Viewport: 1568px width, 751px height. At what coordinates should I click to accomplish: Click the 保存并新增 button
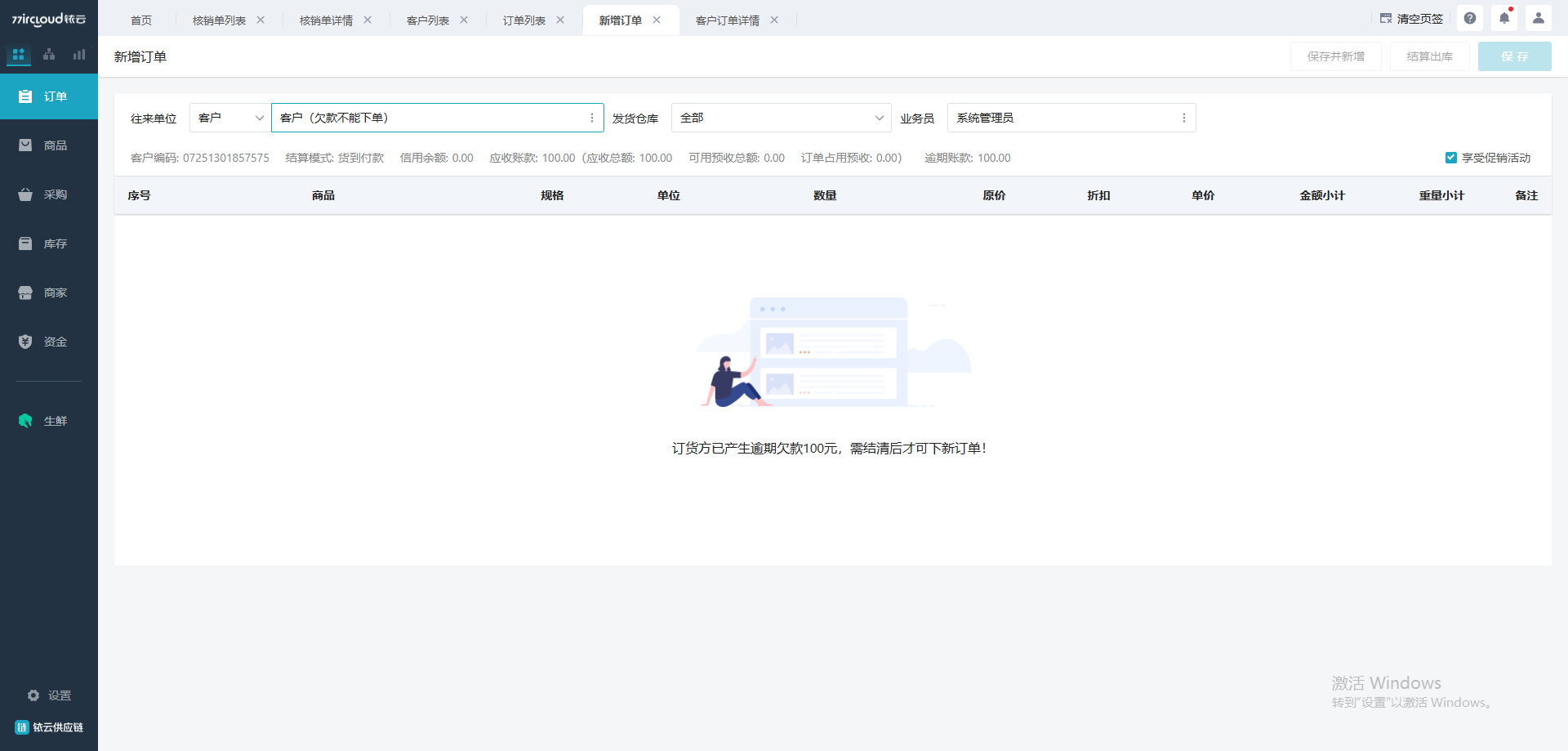click(1336, 56)
